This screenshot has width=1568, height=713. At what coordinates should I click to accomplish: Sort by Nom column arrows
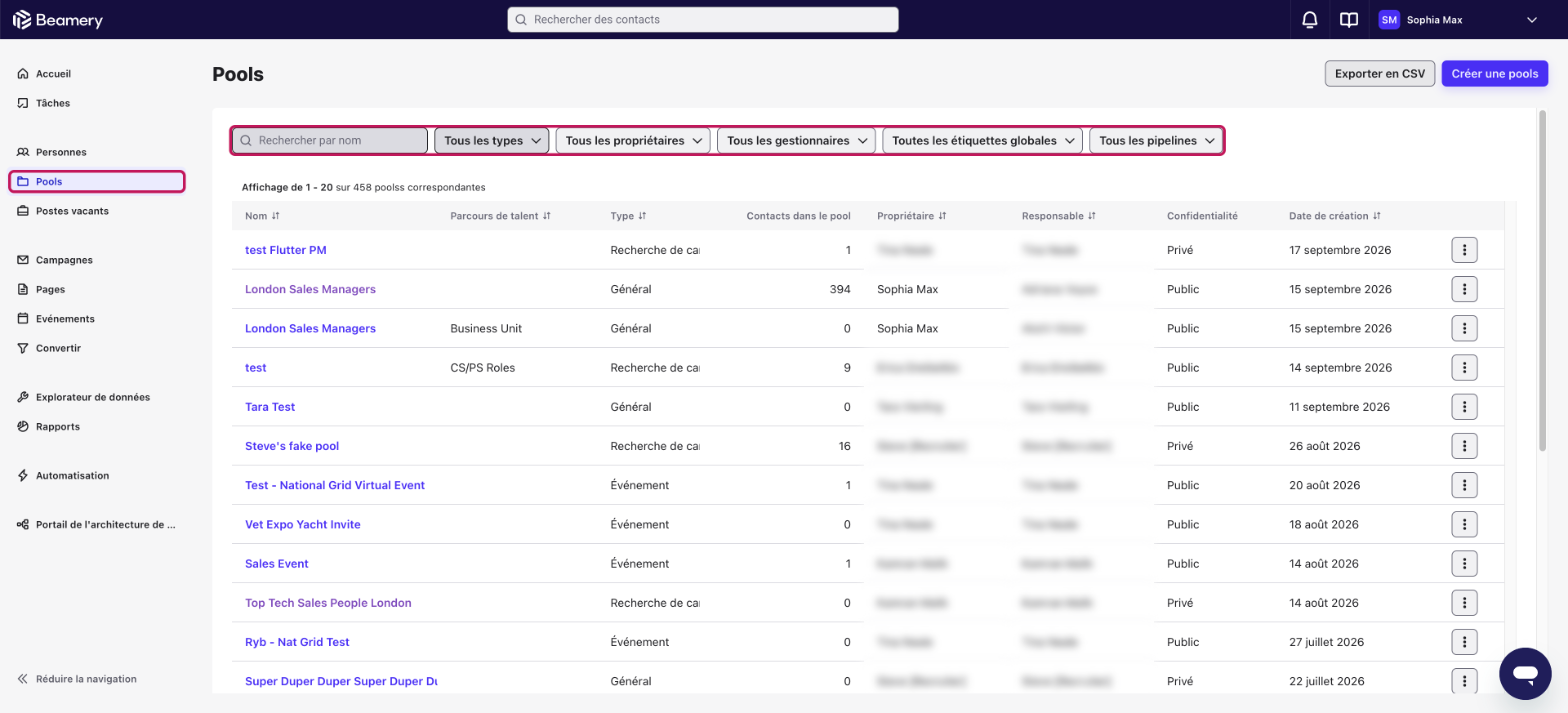tap(276, 216)
